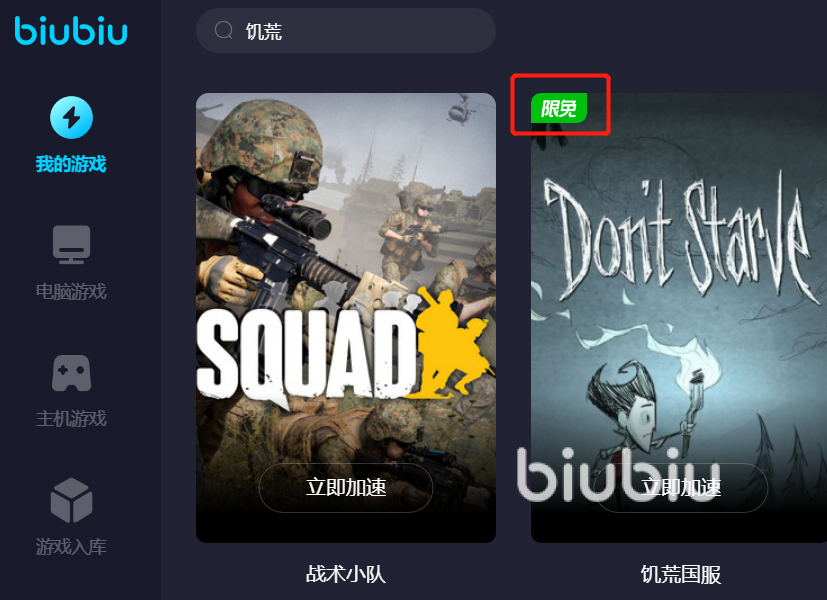Open the game library cube icon
Viewport: 827px width, 600px height.
coord(71,500)
